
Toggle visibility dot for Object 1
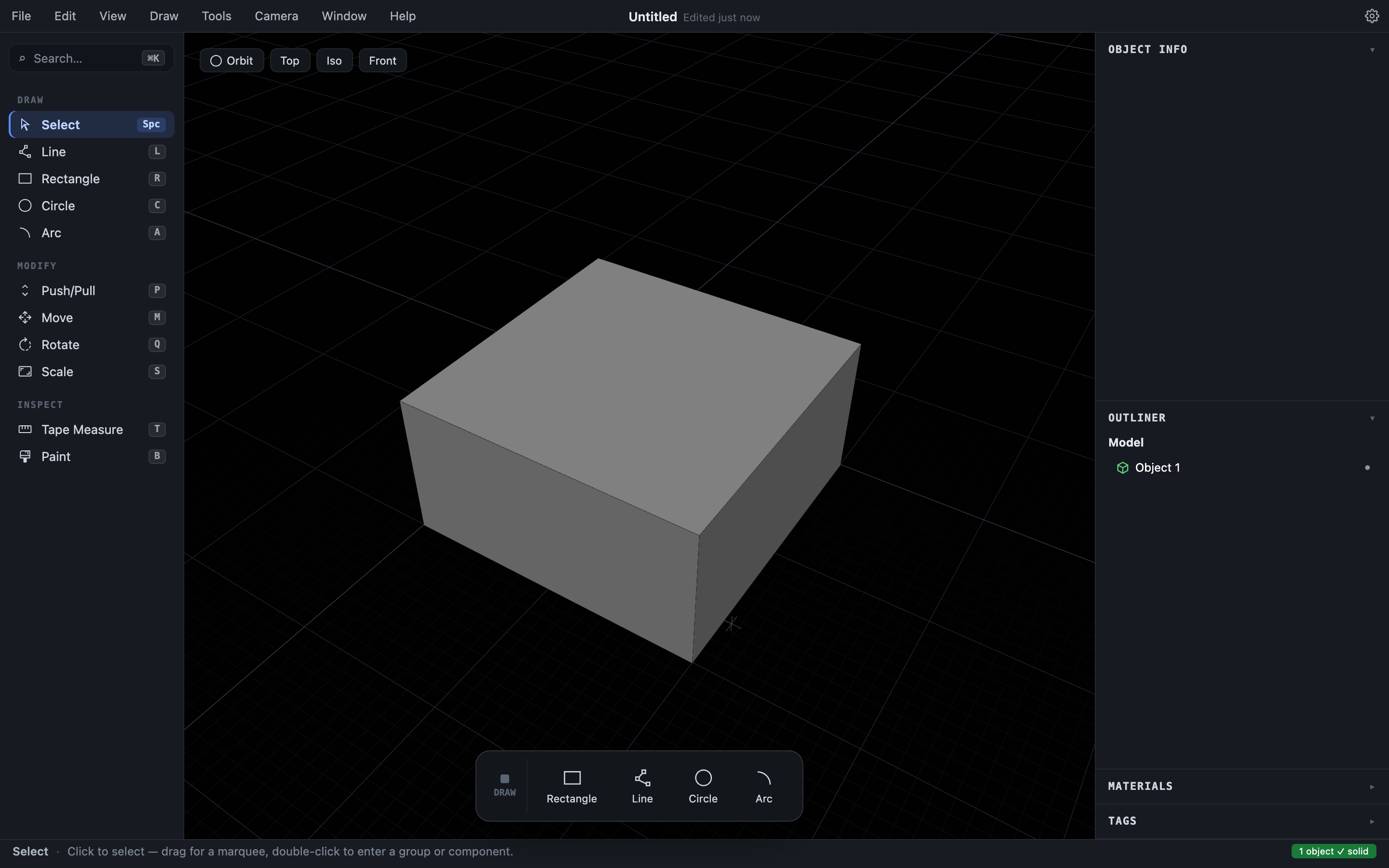[1367, 468]
